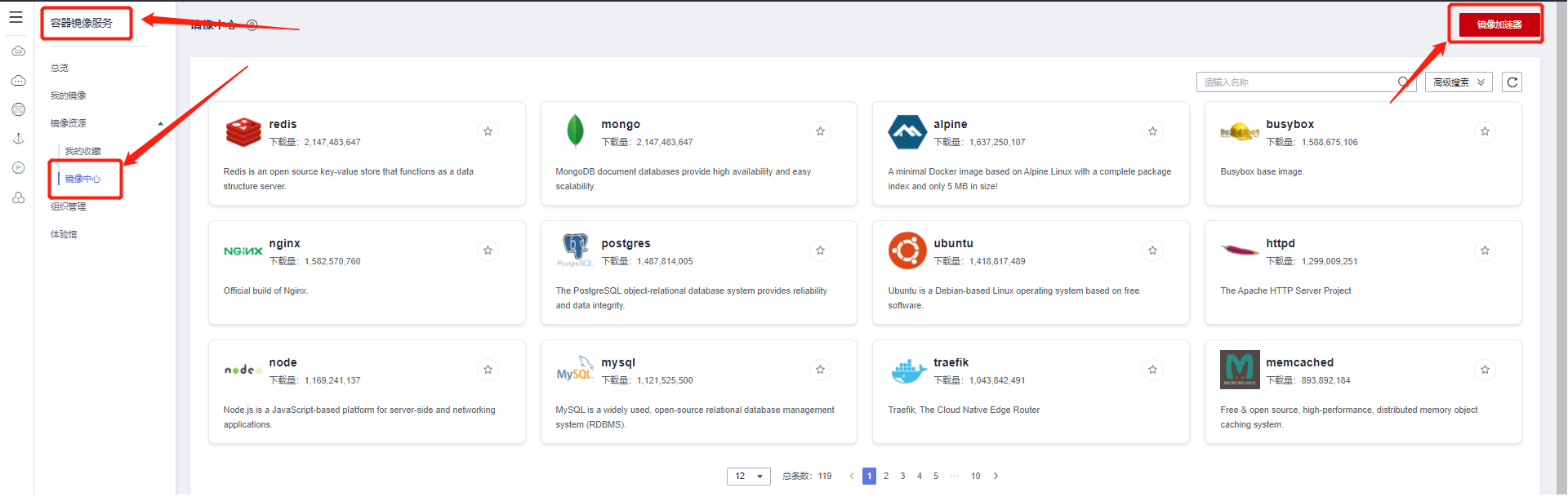This screenshot has height=501, width=1568.
Task: Go to page 2 in pagination
Action: click(886, 477)
